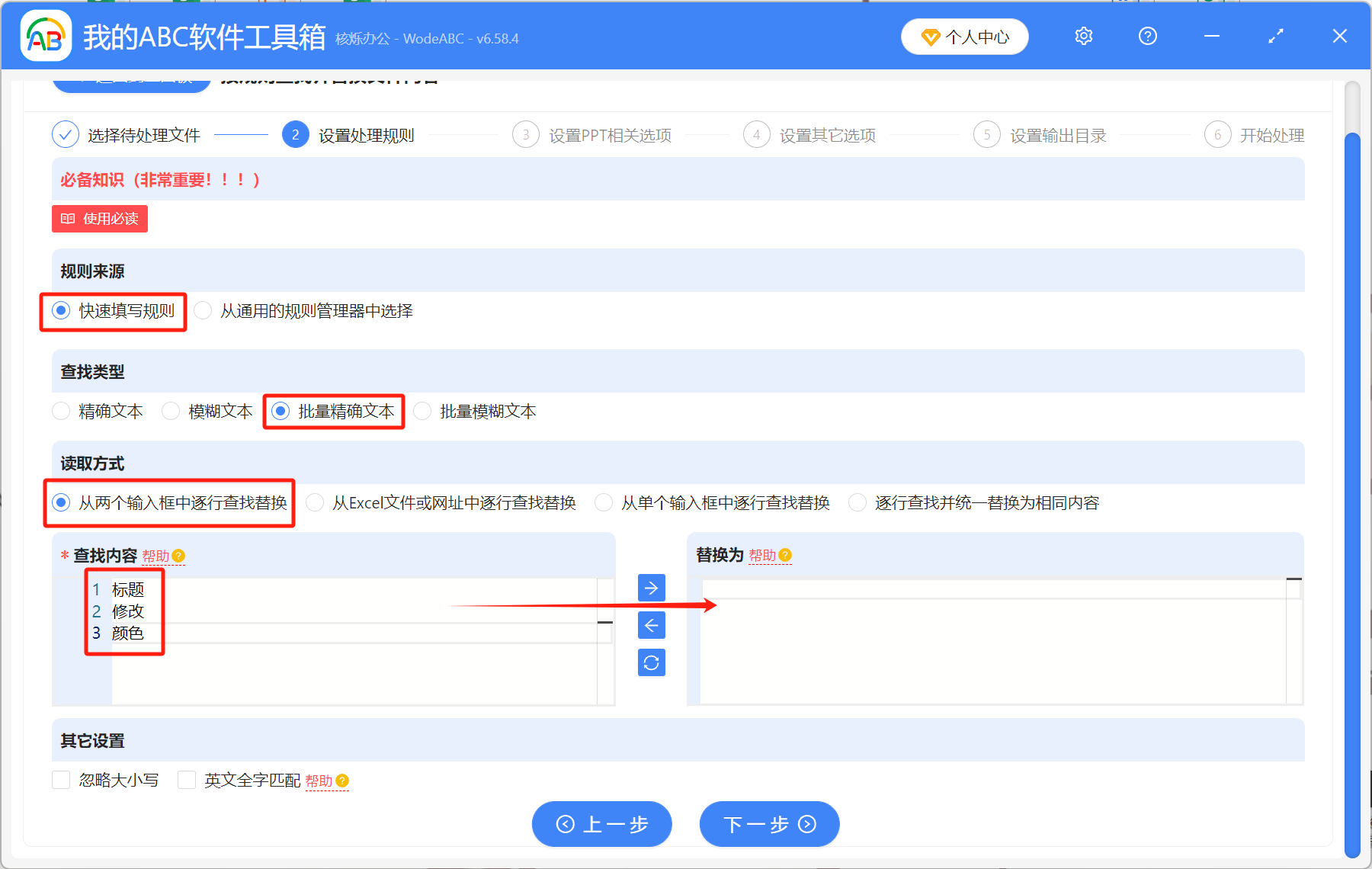
Task: Click the question mark icon after 英文全字匹配
Action: pyautogui.click(x=342, y=781)
